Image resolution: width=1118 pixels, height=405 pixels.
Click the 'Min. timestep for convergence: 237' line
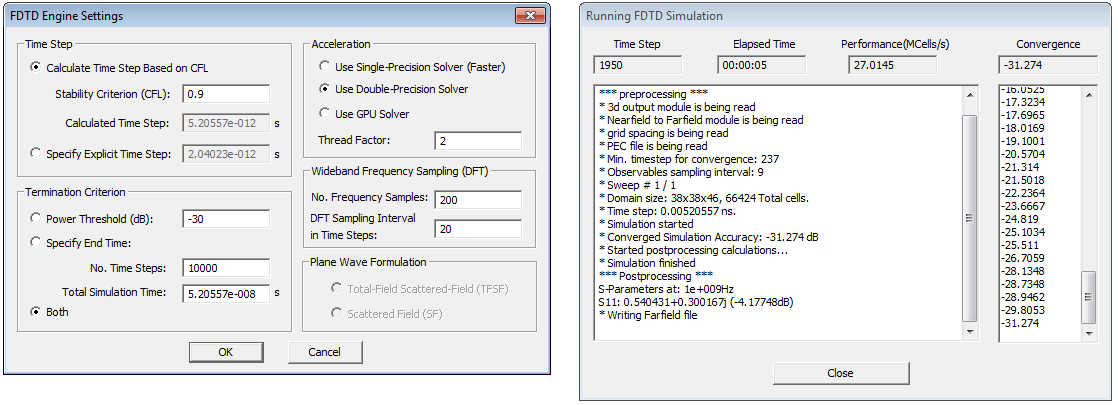687,159
